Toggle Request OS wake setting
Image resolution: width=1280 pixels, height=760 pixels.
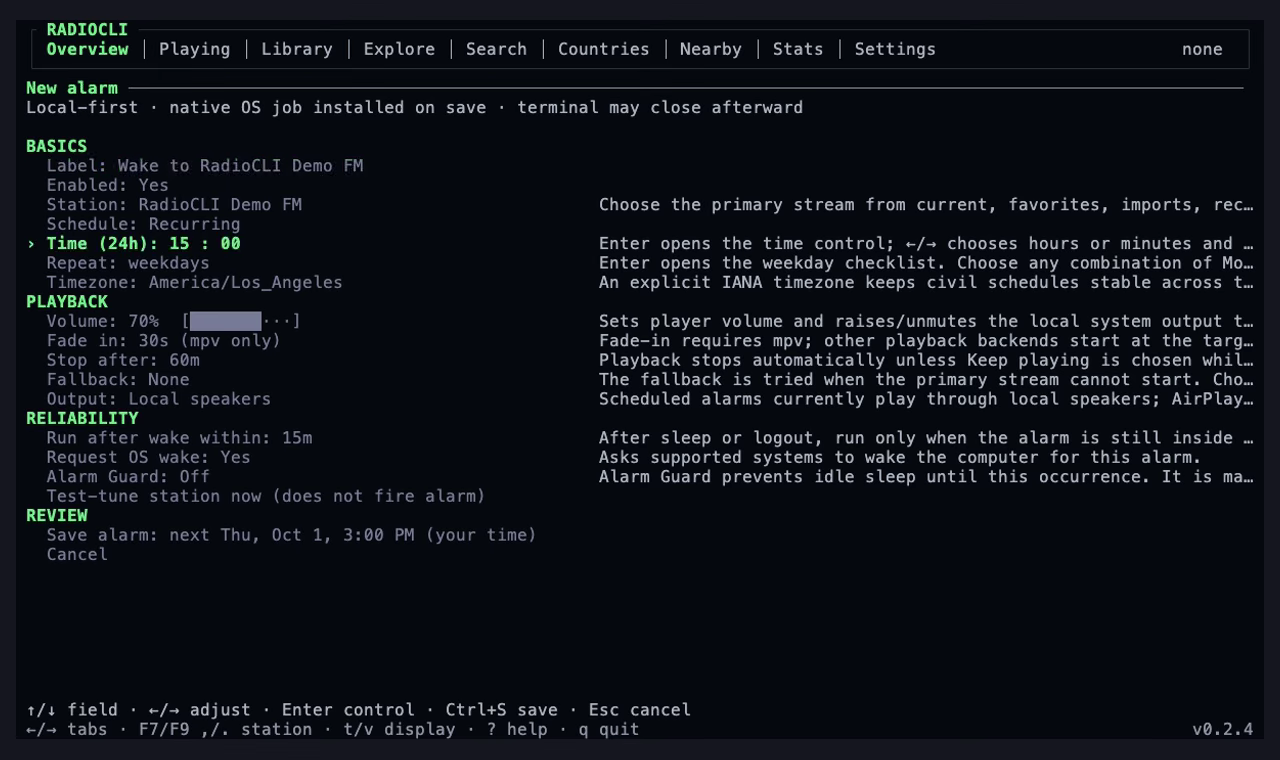tap(149, 457)
